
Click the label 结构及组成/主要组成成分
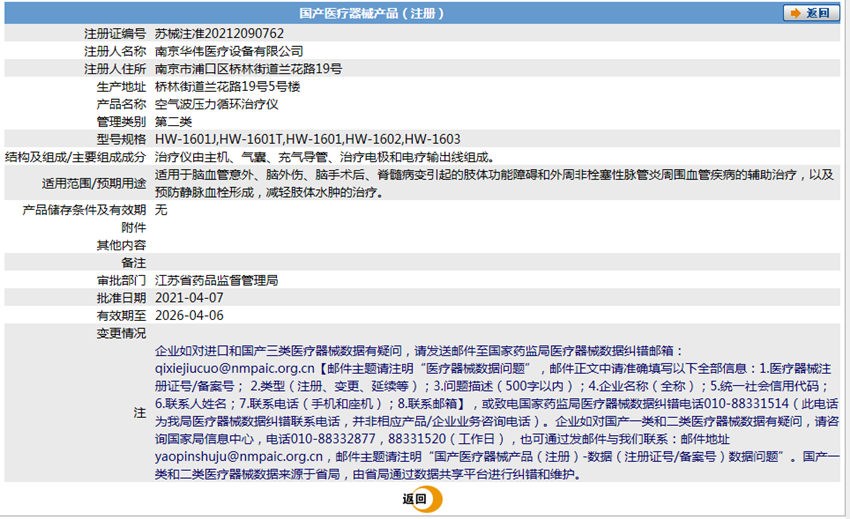tap(75, 157)
